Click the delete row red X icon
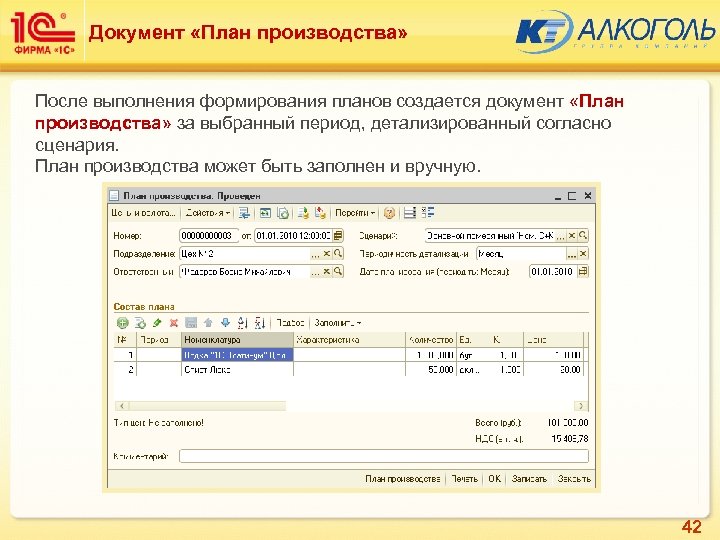Screen dimensions: 720x540 point(174,323)
